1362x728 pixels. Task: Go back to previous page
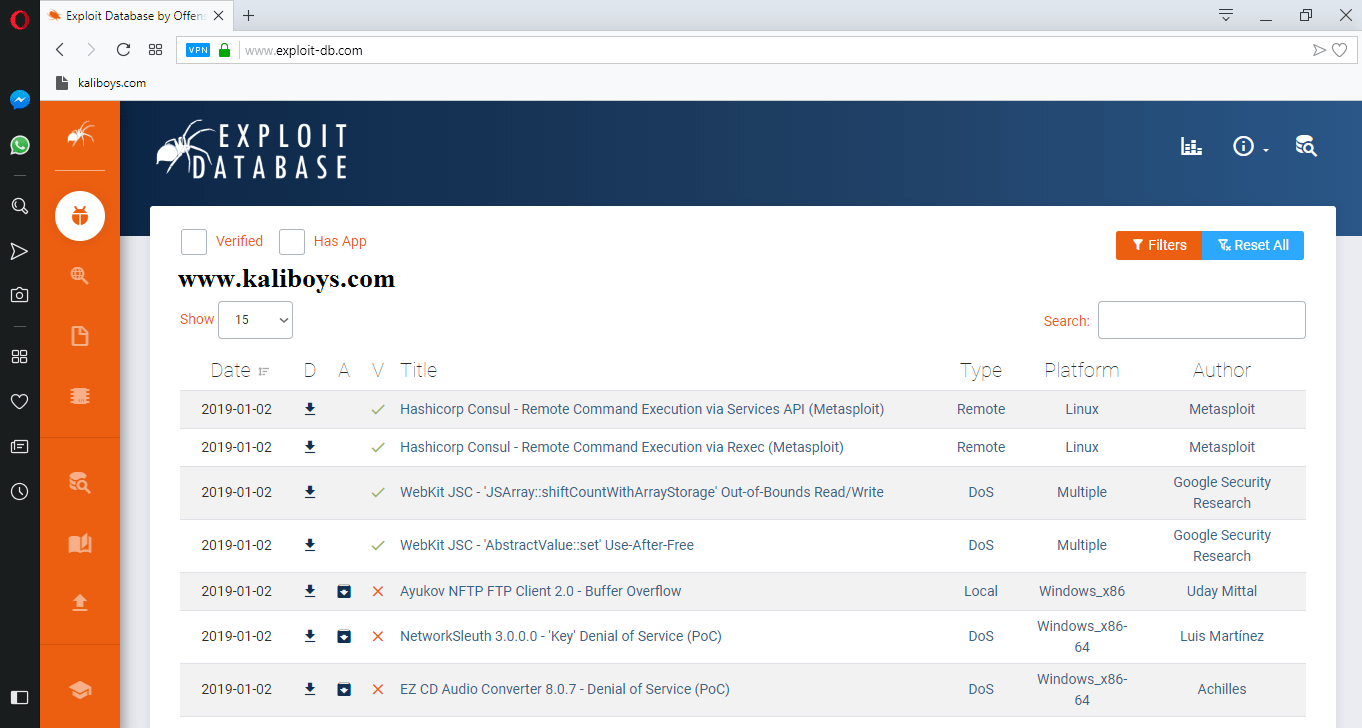tap(60, 50)
